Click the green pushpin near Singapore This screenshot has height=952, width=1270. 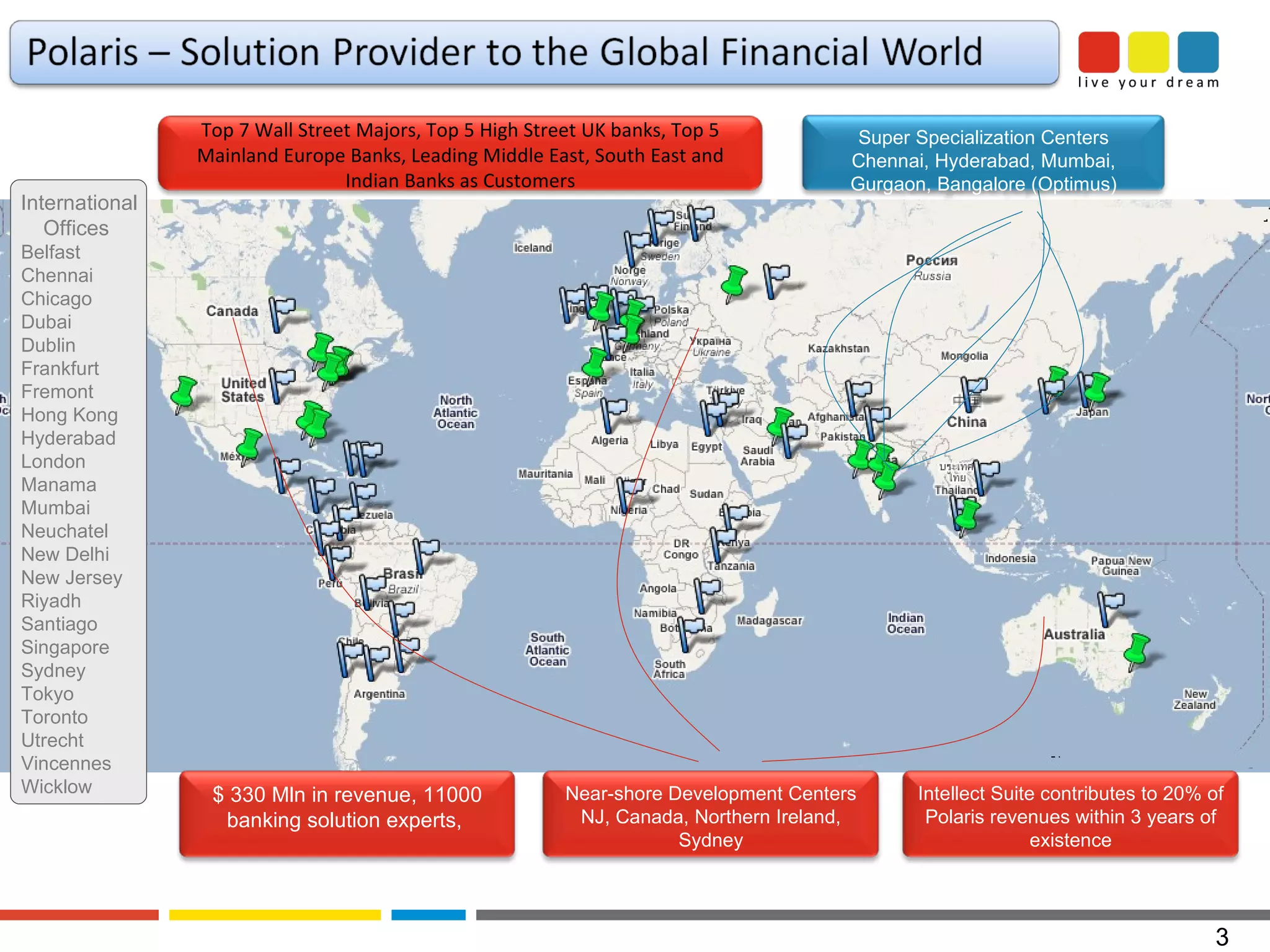967,517
